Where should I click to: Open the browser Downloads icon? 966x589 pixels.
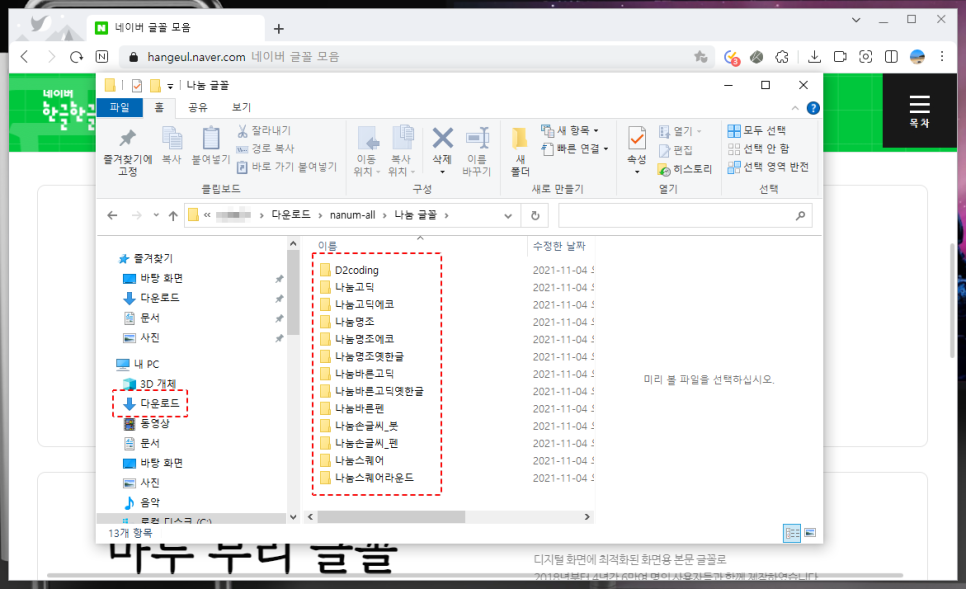pos(814,57)
